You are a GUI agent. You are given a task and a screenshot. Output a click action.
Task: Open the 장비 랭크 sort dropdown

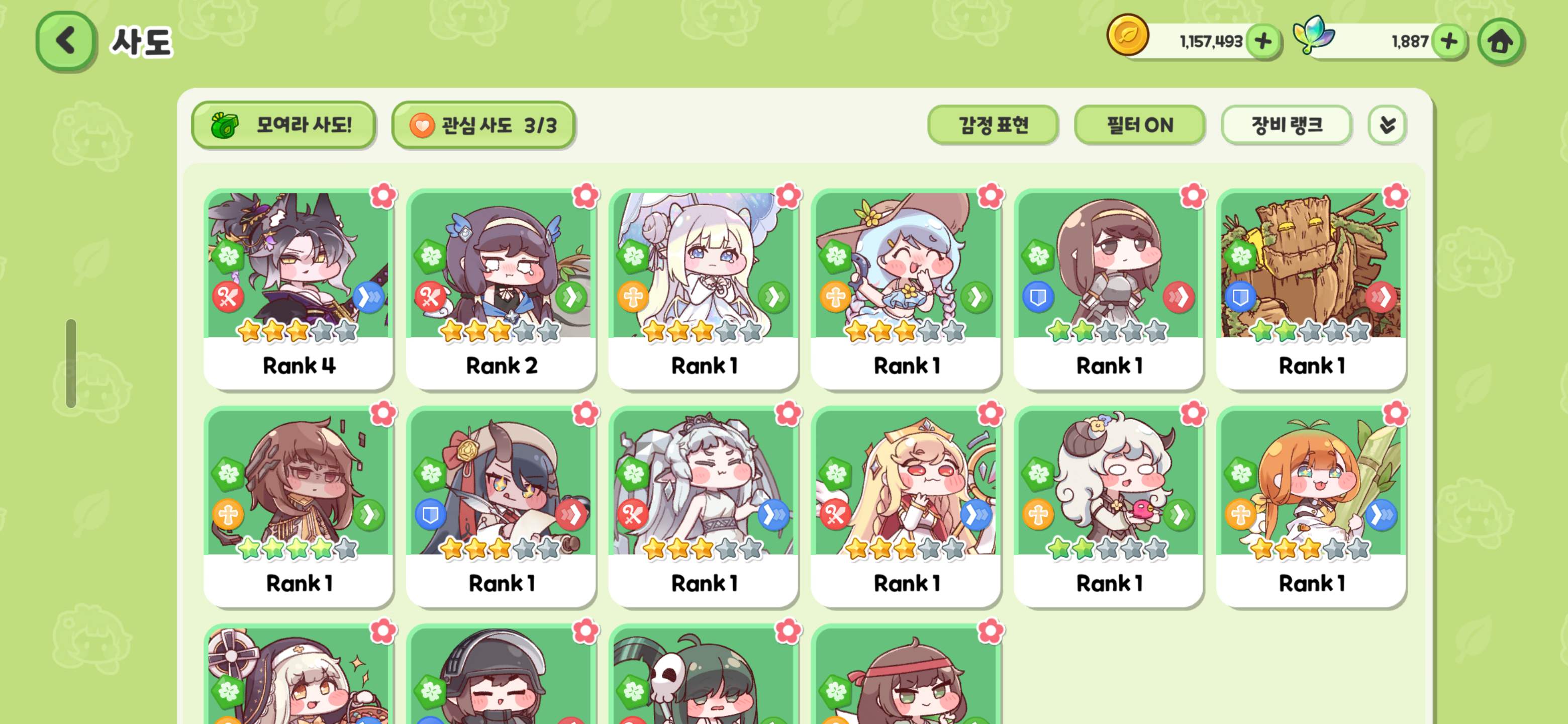click(x=1286, y=125)
